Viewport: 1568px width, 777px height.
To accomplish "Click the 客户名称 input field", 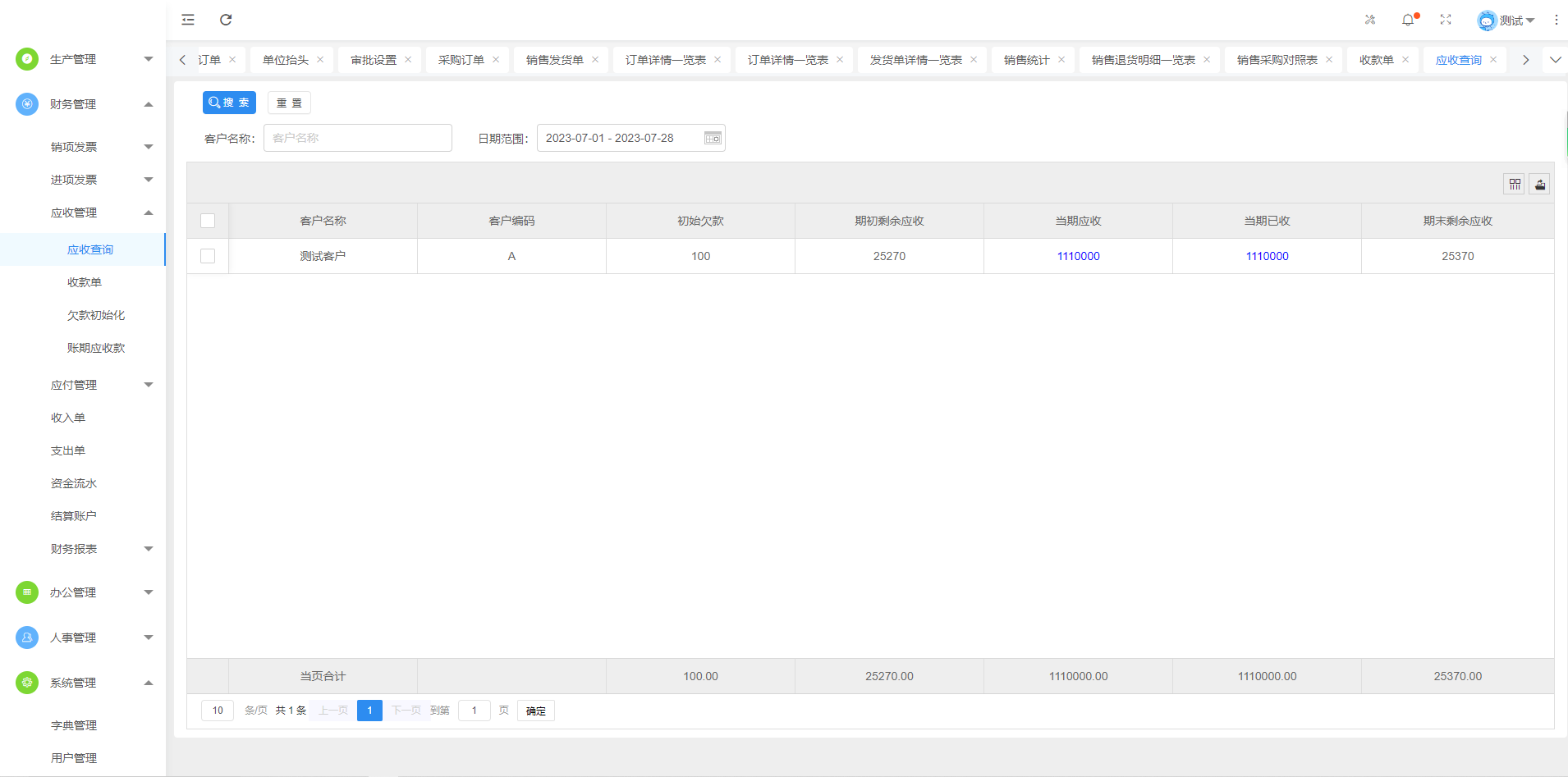I will [357, 138].
